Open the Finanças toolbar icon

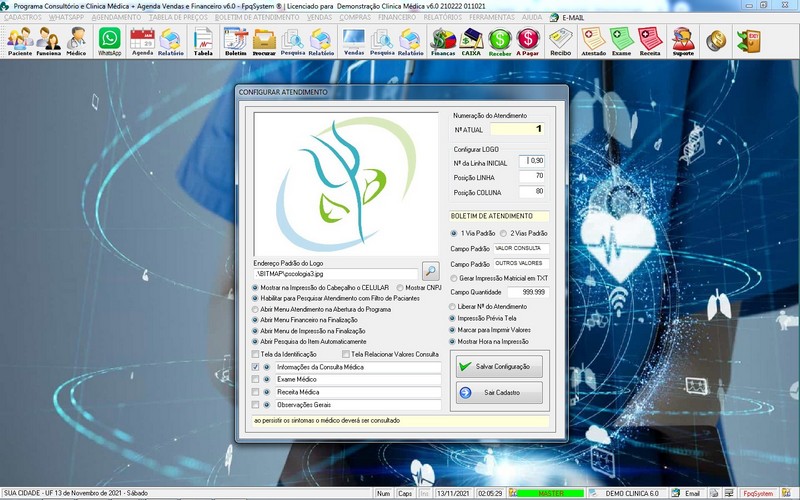point(443,41)
